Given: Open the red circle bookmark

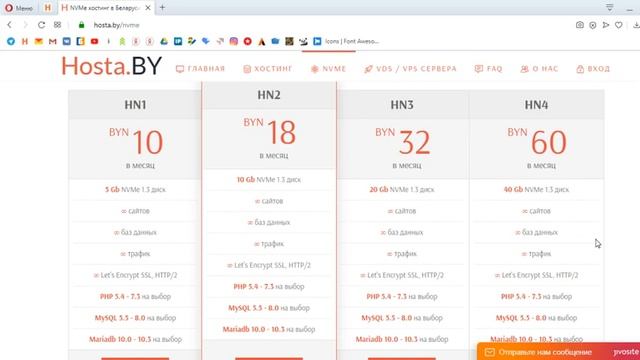Looking at the screenshot, I should tap(247, 41).
